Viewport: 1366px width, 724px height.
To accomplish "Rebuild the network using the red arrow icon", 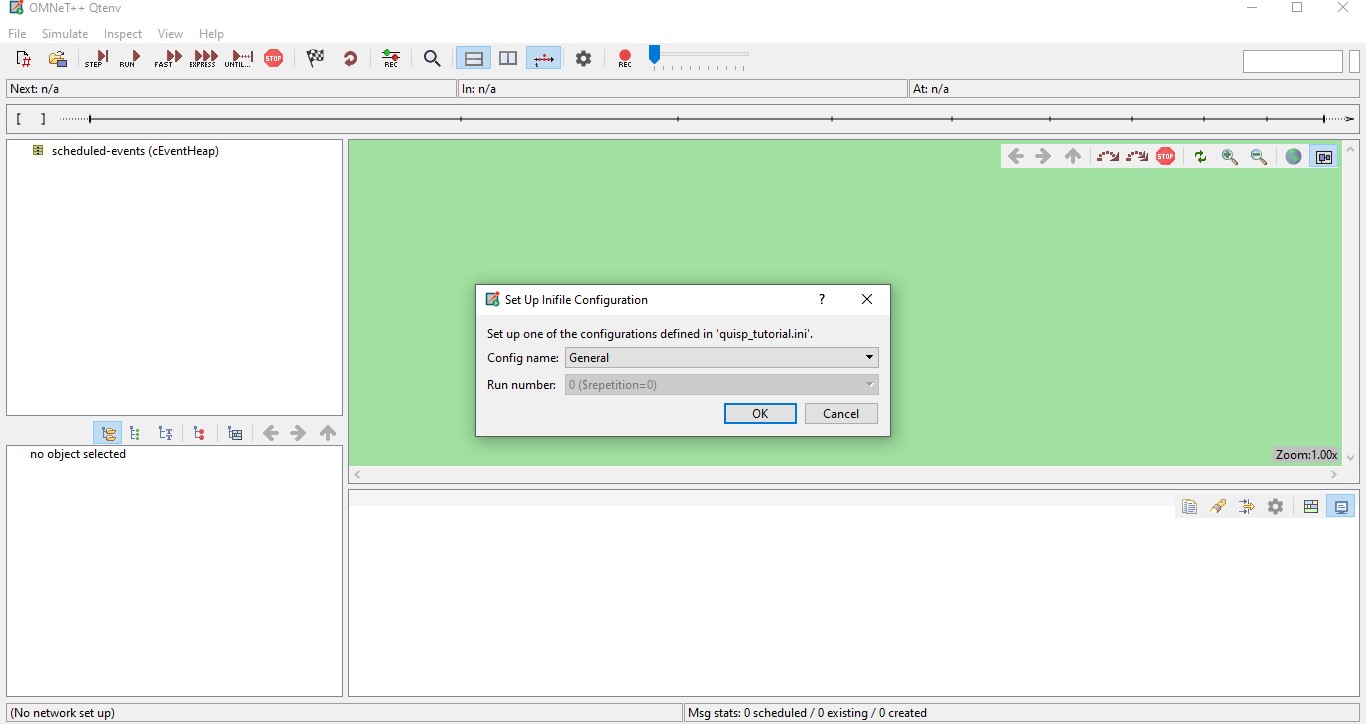I will tap(350, 58).
